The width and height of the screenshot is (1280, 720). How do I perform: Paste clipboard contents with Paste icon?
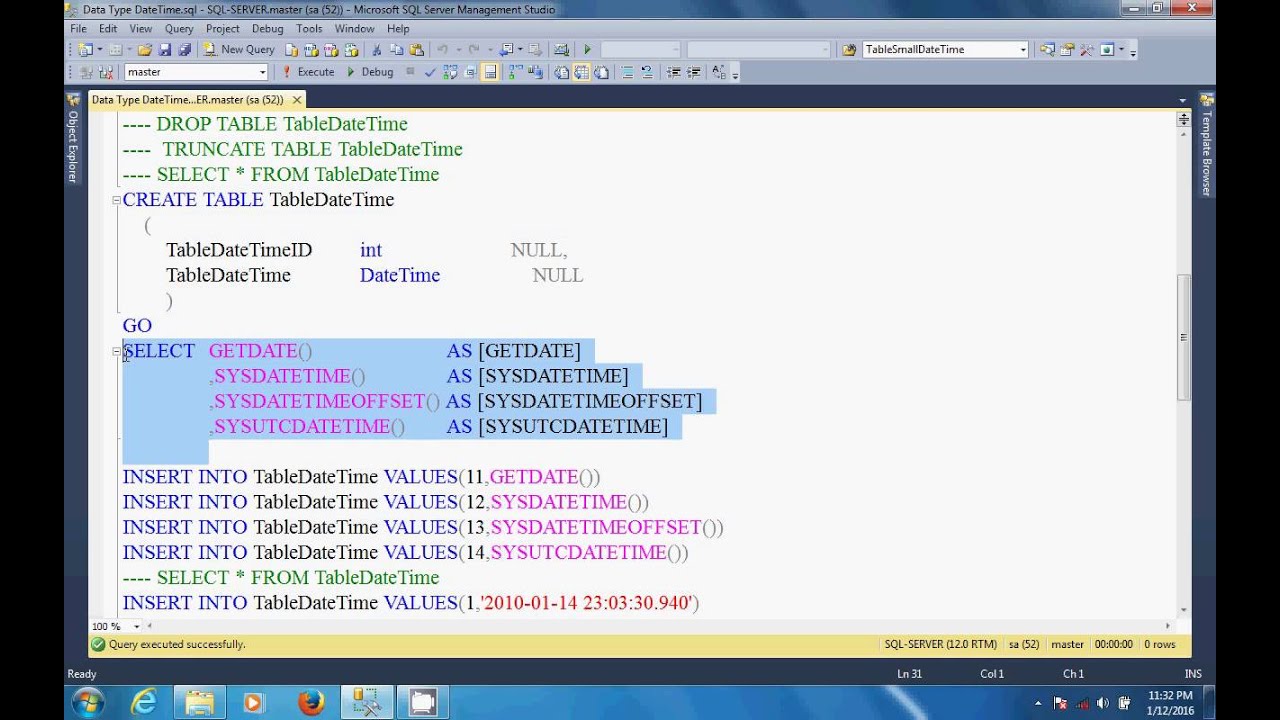click(417, 49)
